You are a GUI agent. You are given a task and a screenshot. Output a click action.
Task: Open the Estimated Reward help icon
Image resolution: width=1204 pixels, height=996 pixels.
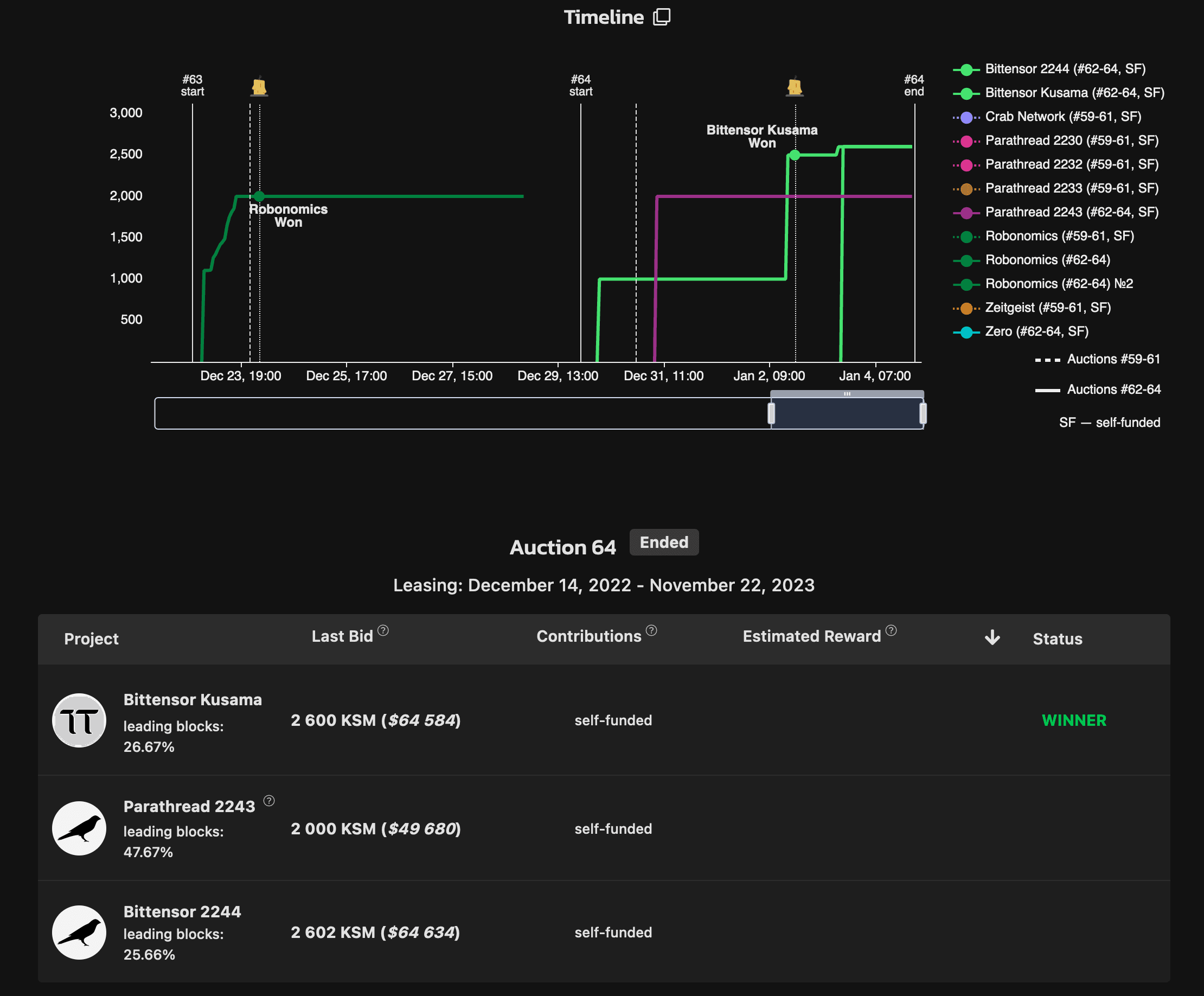click(891, 630)
